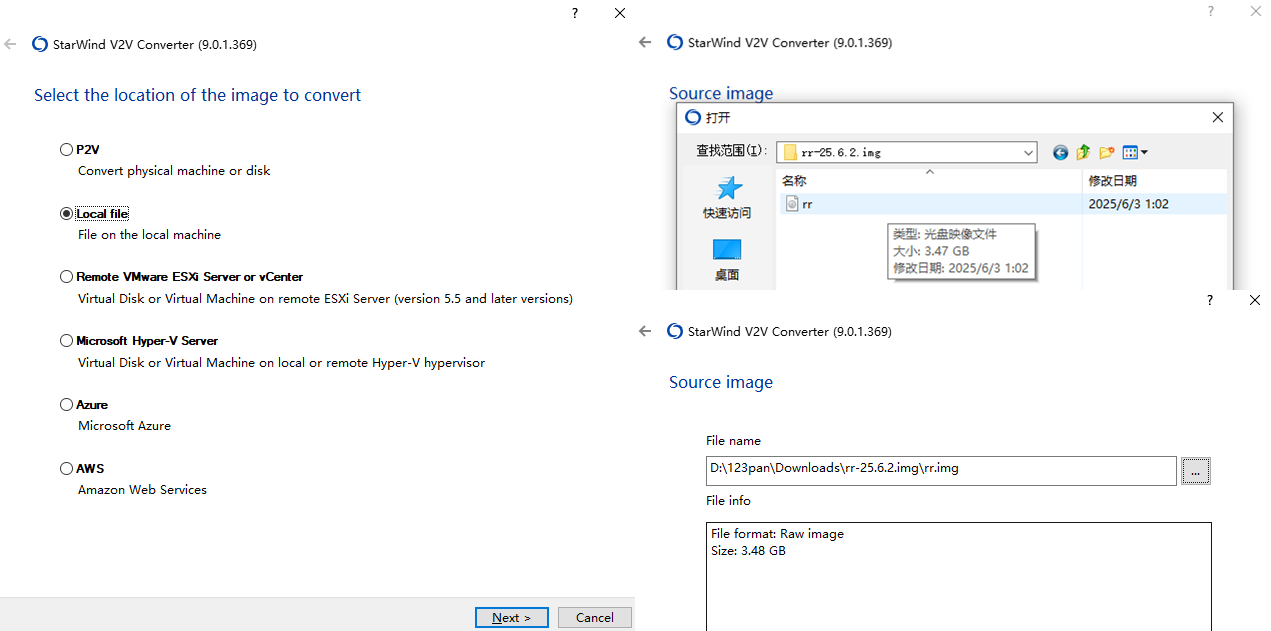Click the Next button
Viewport: 1271px width, 631px height.
coord(512,618)
